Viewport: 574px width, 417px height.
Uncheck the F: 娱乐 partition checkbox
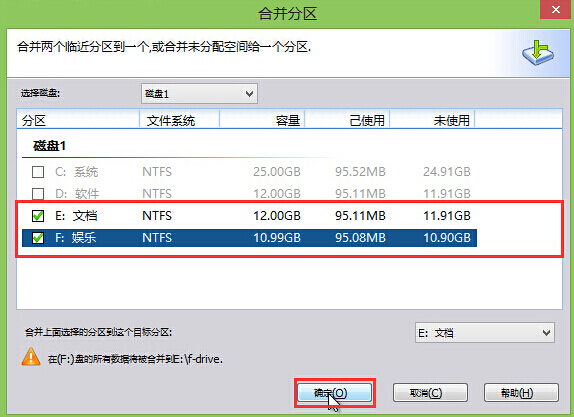[x=38, y=238]
